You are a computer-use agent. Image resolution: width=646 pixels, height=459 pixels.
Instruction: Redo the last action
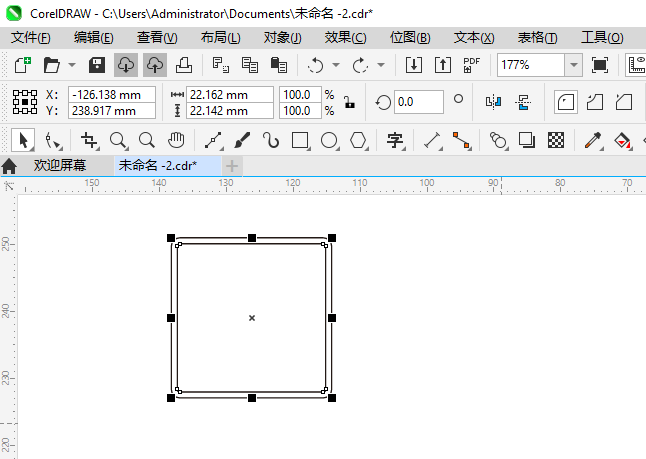360,65
